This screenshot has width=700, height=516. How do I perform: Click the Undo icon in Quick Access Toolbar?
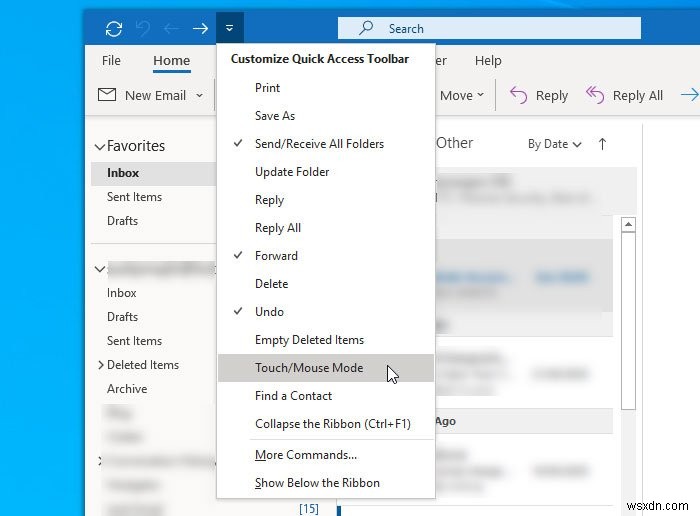[x=143, y=29]
